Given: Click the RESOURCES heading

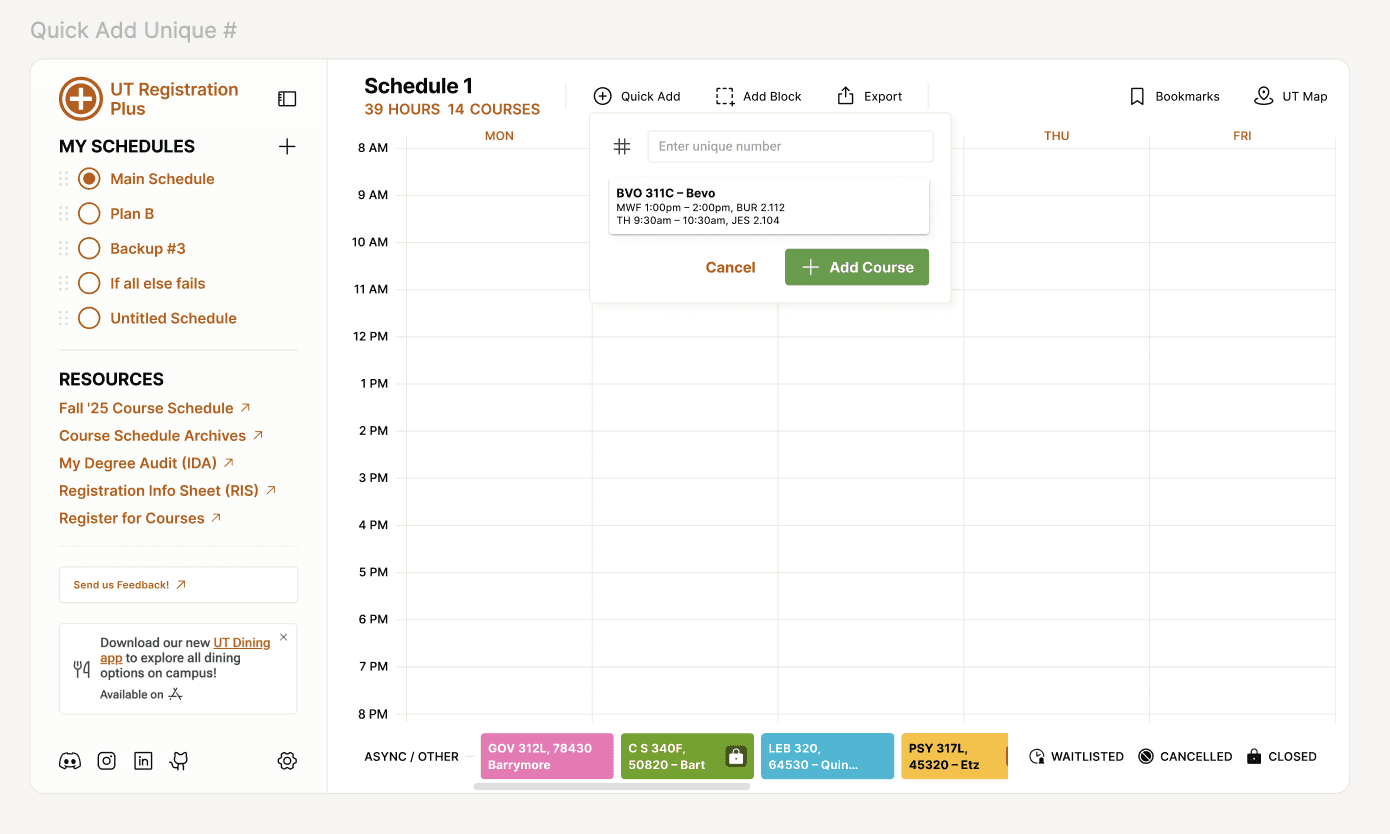Looking at the screenshot, I should 111,380.
